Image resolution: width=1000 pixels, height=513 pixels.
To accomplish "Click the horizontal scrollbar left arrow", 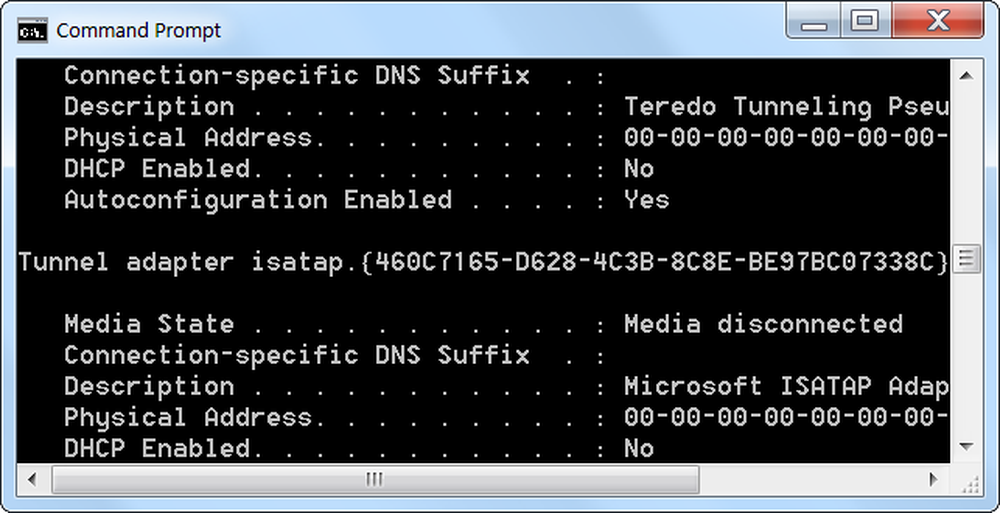I will click(x=31, y=479).
